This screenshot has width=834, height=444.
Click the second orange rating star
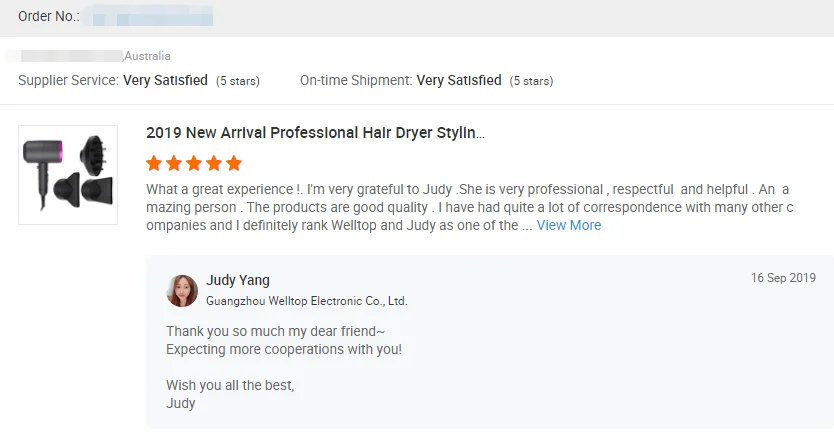[174, 163]
